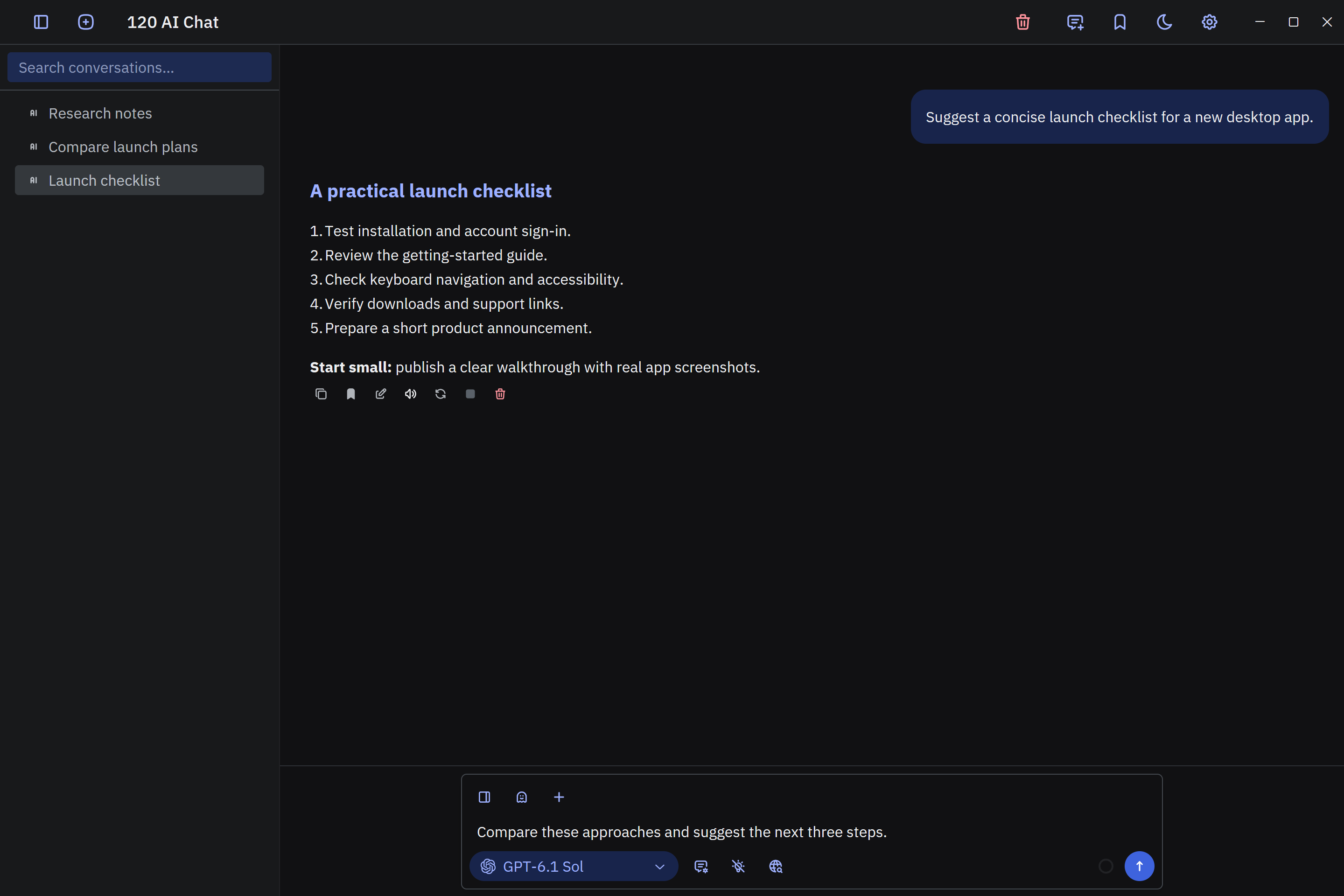
Task: Open the Research notes conversation
Action: click(140, 113)
